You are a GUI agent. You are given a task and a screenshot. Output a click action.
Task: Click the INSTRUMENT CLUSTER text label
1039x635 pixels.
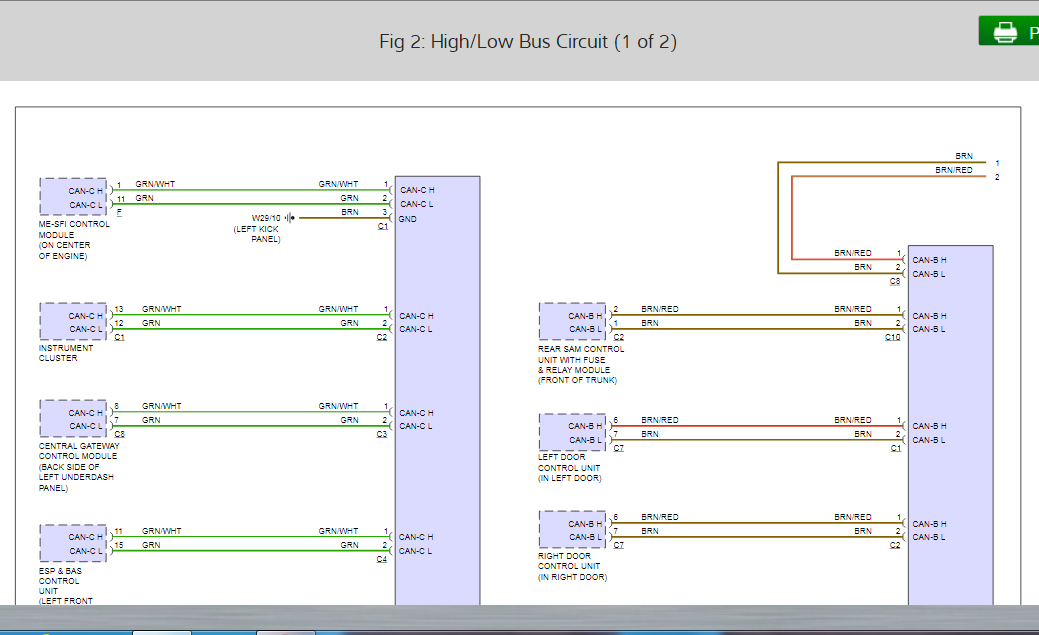click(x=66, y=353)
